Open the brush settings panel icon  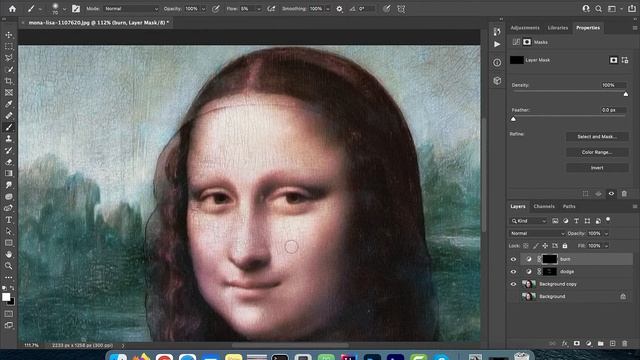coord(76,9)
